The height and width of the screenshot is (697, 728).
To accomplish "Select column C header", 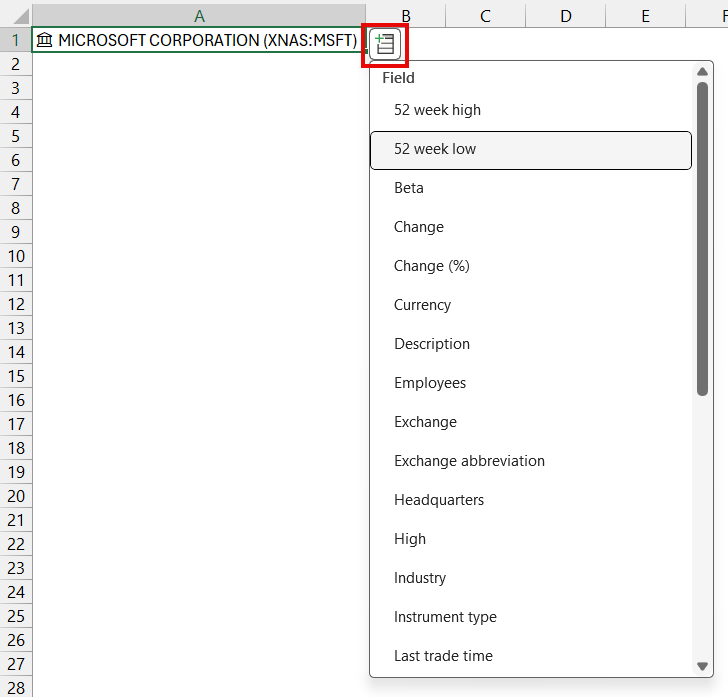I will coord(486,16).
